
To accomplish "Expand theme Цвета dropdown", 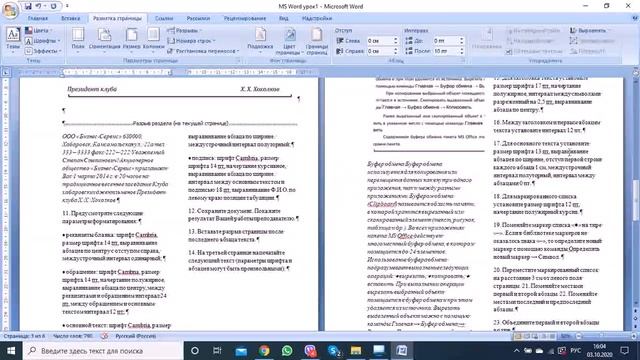I will (39, 31).
